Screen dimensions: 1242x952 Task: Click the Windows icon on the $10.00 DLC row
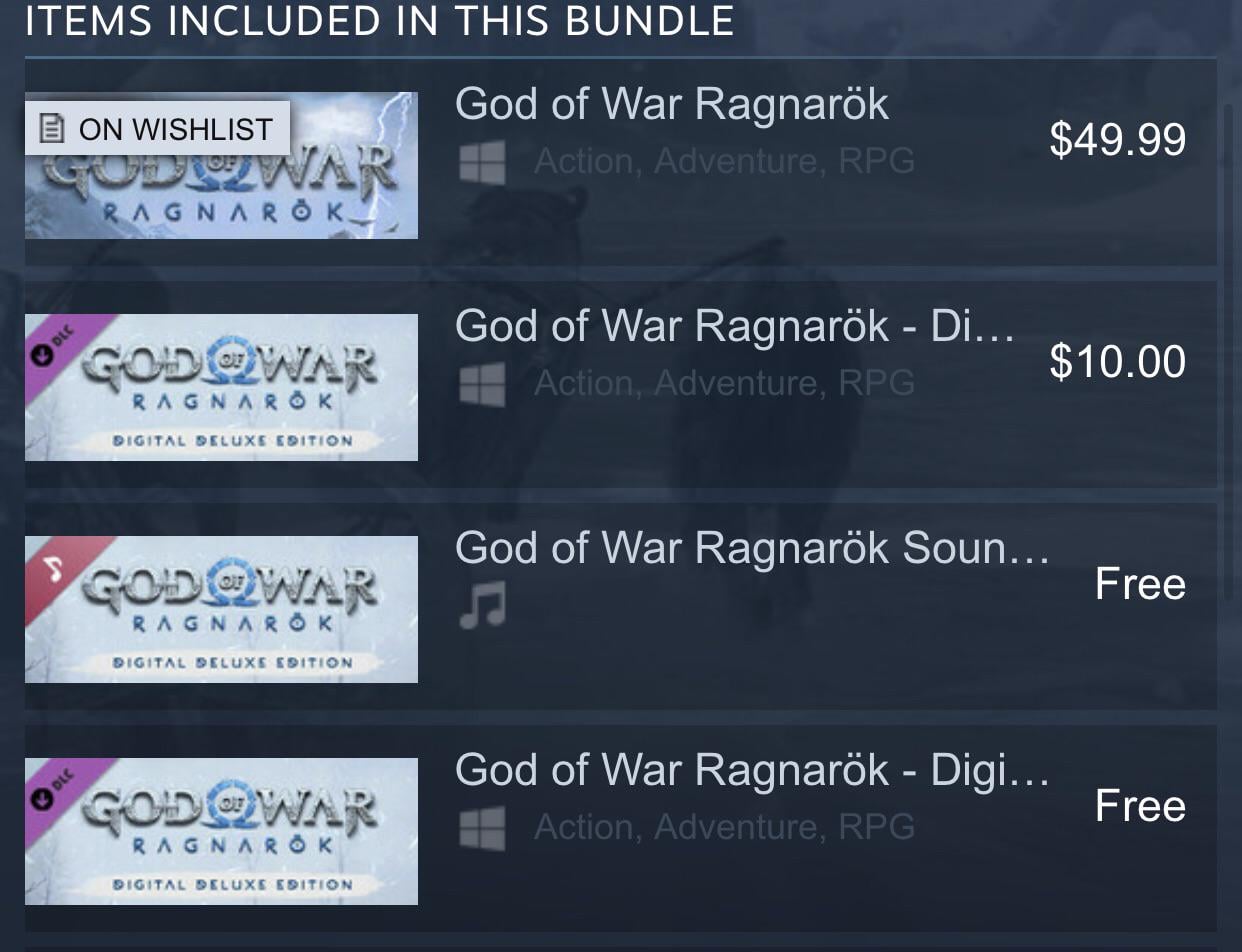point(482,384)
